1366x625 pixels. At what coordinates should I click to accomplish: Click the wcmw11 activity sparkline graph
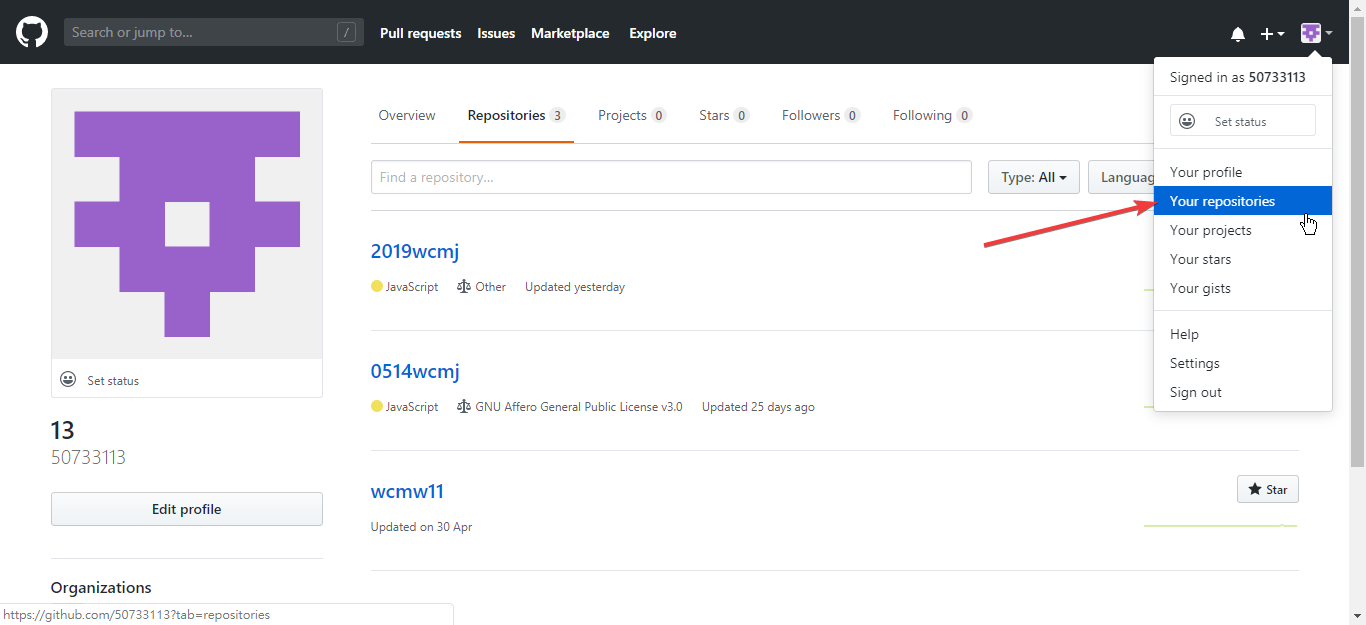point(1221,525)
